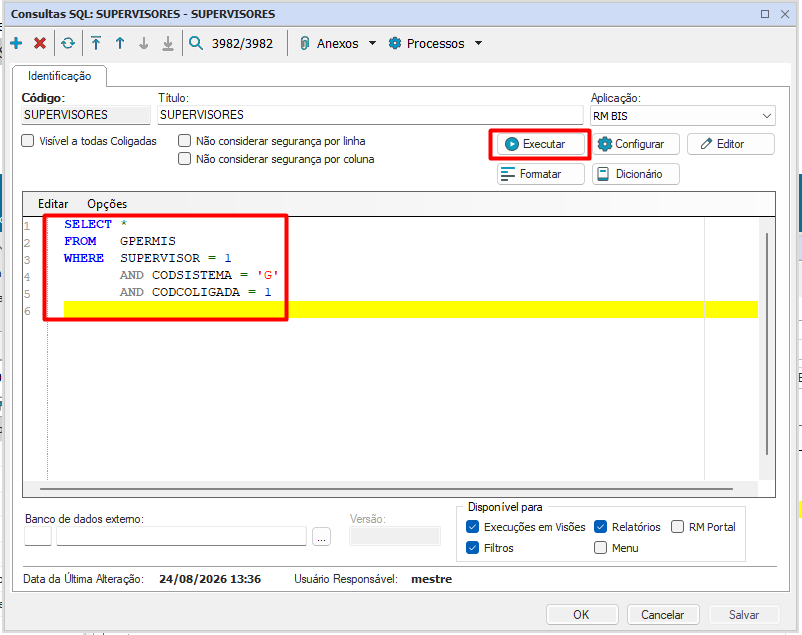Maximize the Consultas SQL window
The height and width of the screenshot is (635, 802).
point(765,14)
